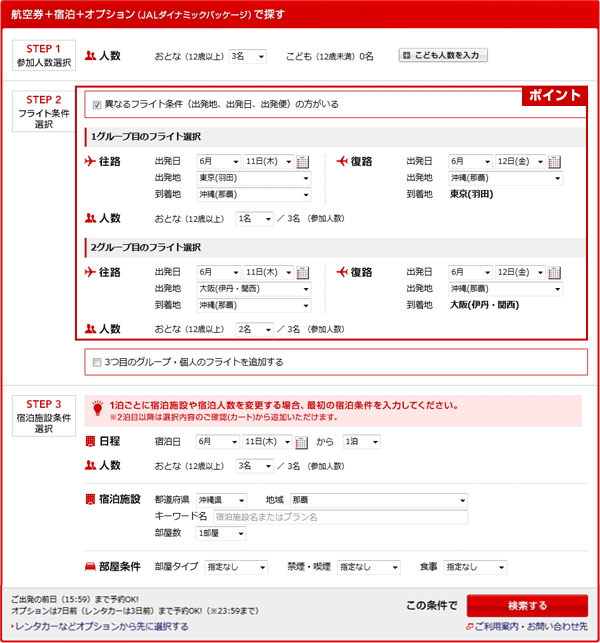Click the red 検索する button
Image resolution: width=600 pixels, height=643 pixels.
[527, 606]
